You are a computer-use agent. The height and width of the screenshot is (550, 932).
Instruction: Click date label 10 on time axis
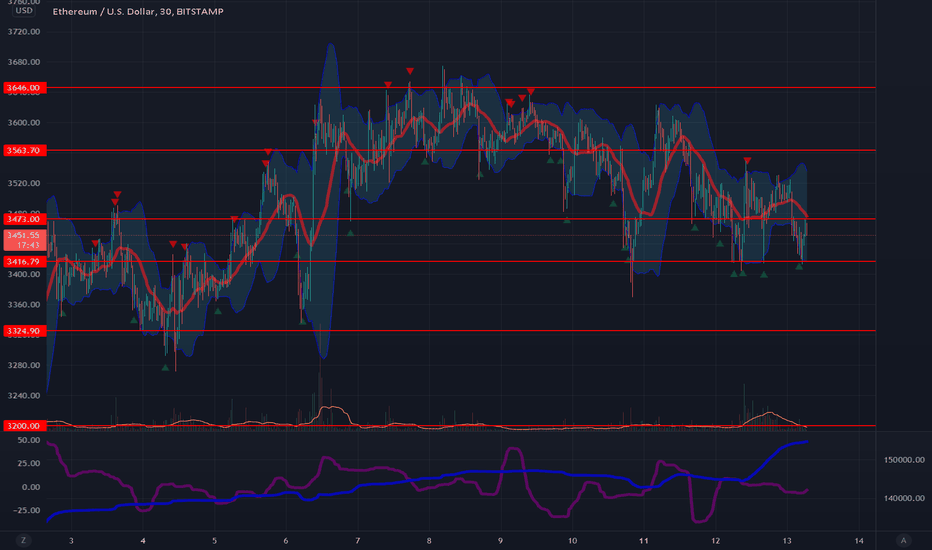(x=572, y=540)
